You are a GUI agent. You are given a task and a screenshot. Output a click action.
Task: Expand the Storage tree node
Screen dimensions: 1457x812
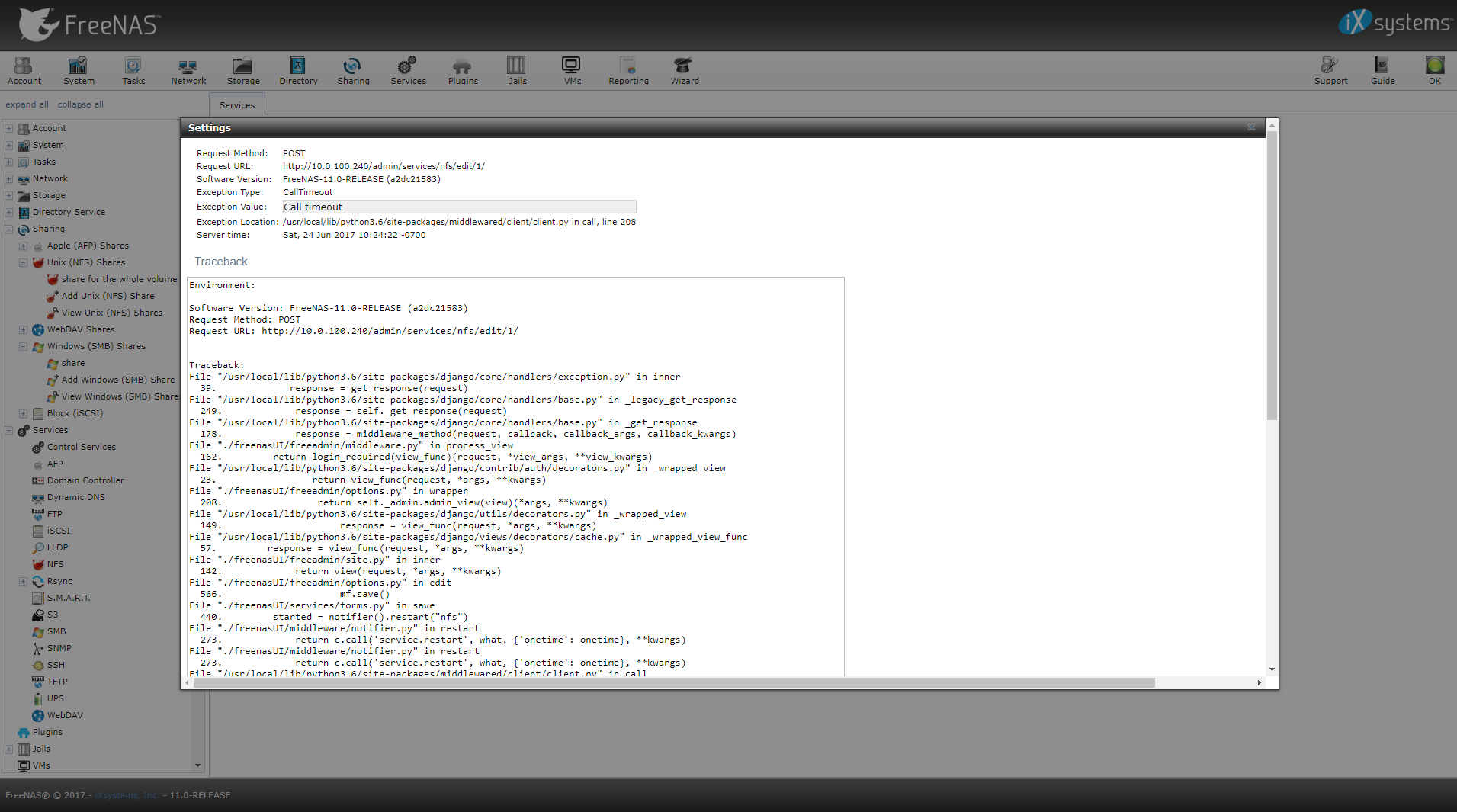8,195
